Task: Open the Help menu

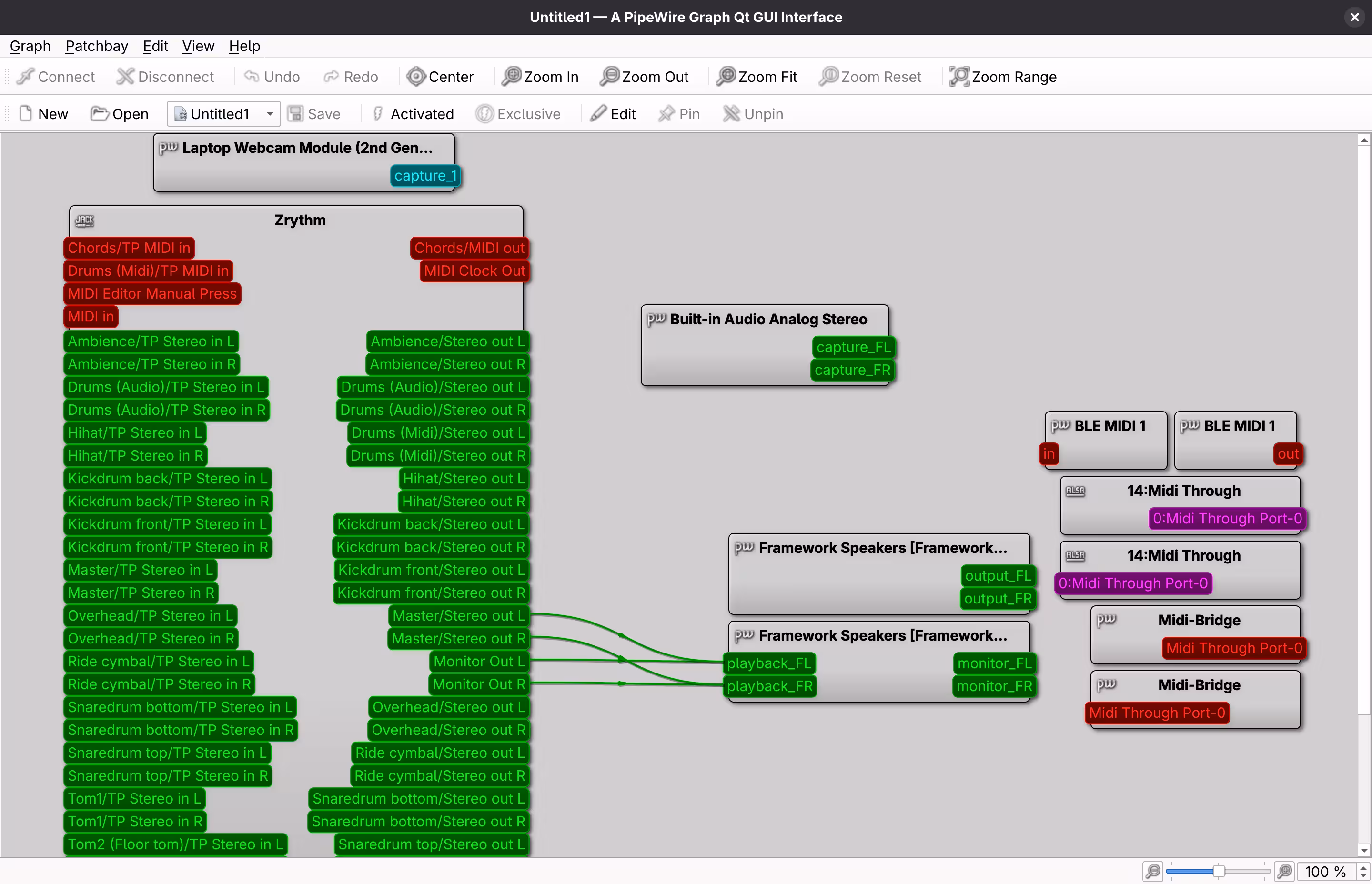Action: pyautogui.click(x=243, y=46)
